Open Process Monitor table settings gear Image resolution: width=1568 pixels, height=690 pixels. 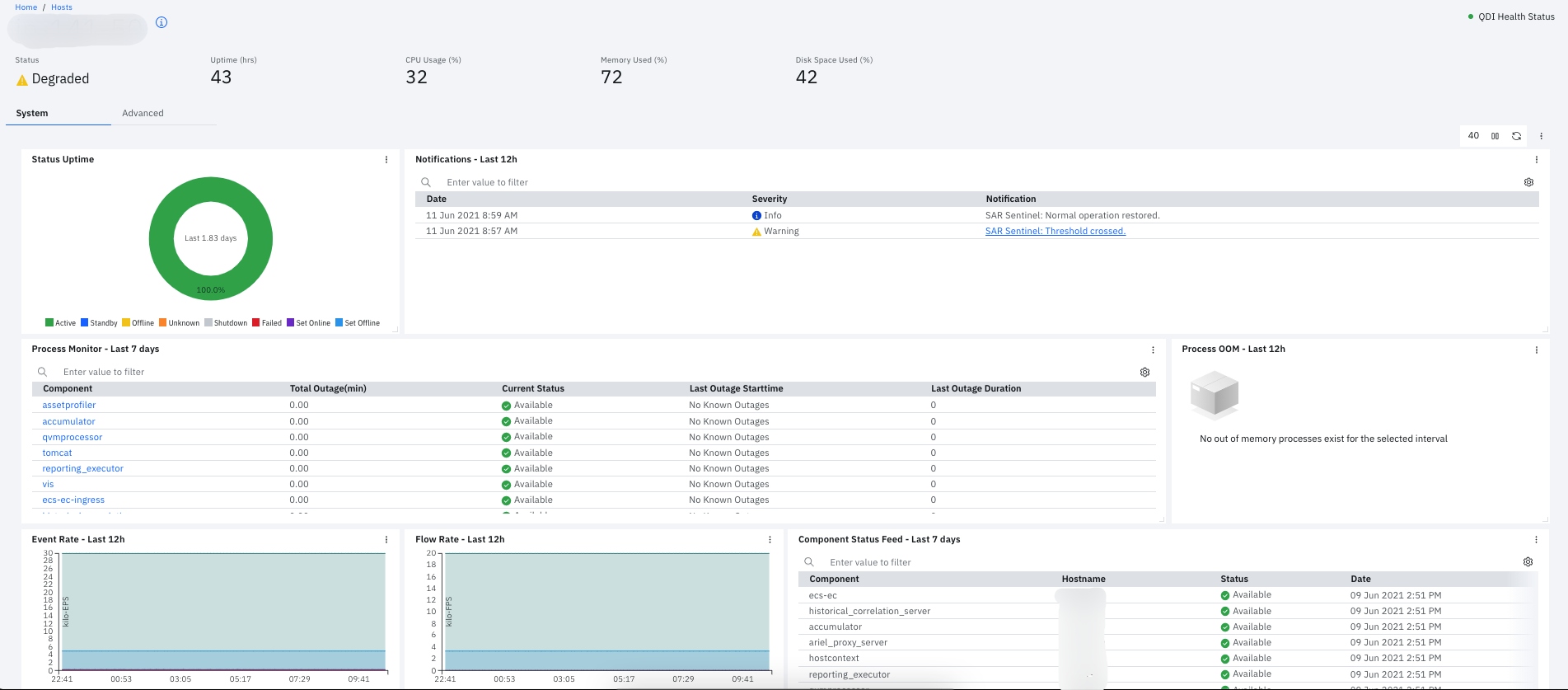coord(1144,372)
